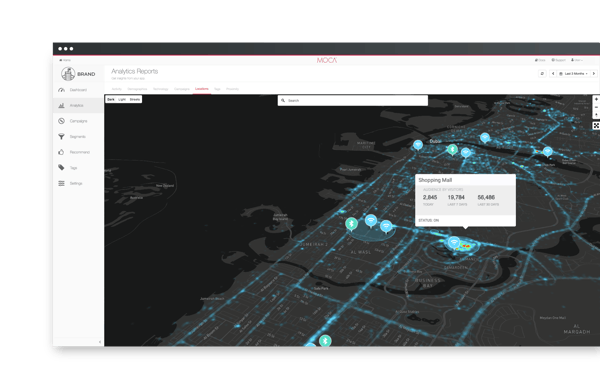Switch to the Campaigns report tab

182,89
